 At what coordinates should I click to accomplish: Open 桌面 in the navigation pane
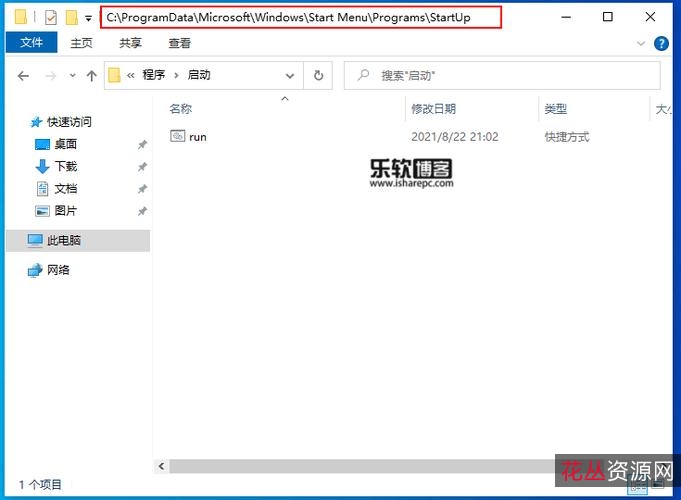tap(66, 144)
